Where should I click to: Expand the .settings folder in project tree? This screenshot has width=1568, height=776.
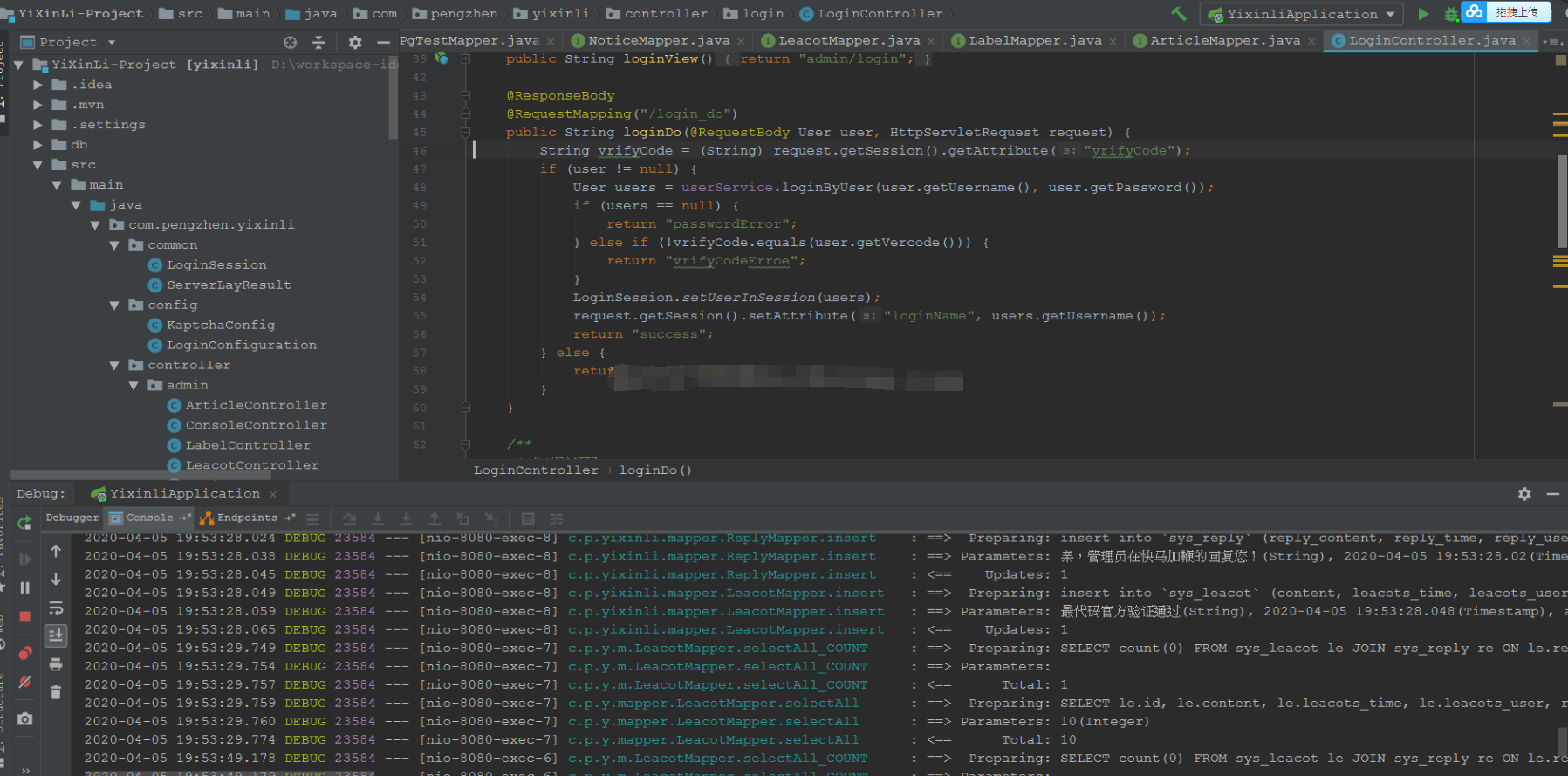38,125
